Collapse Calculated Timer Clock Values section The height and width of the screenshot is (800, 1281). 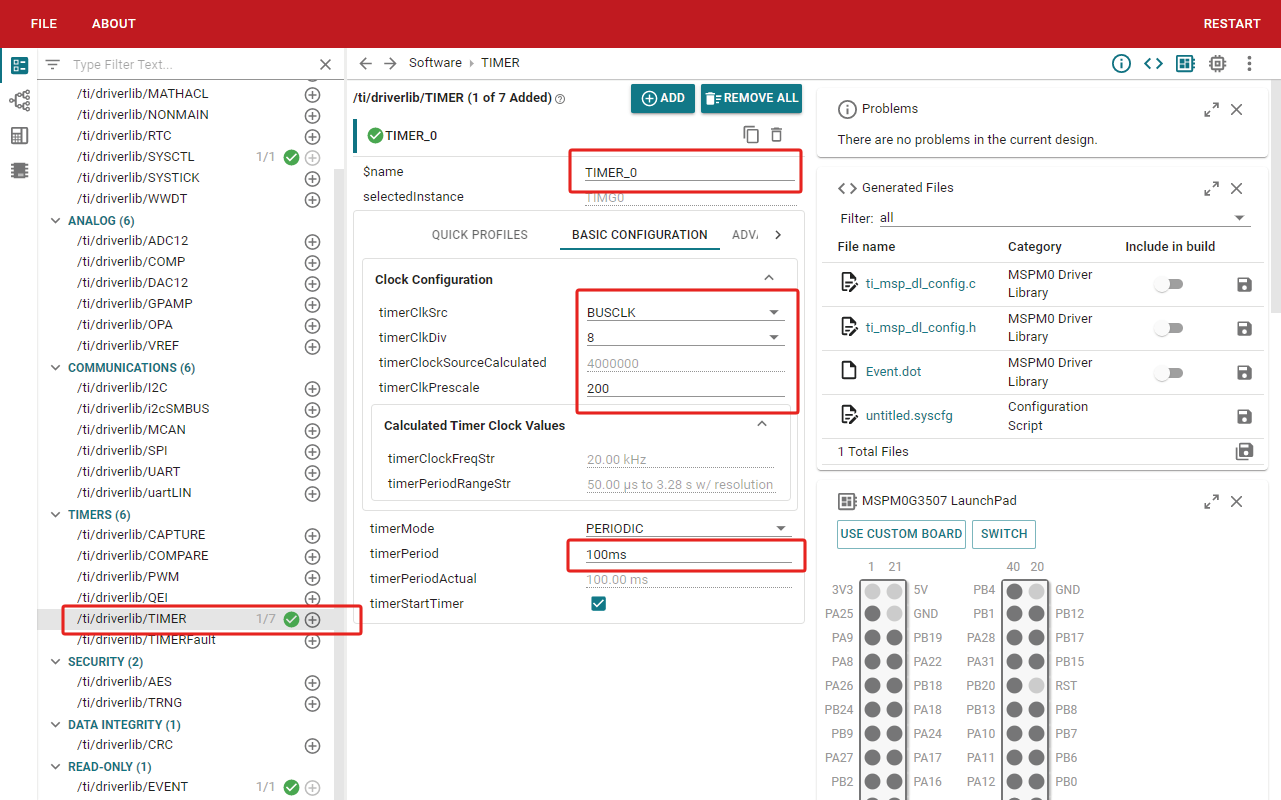point(762,425)
